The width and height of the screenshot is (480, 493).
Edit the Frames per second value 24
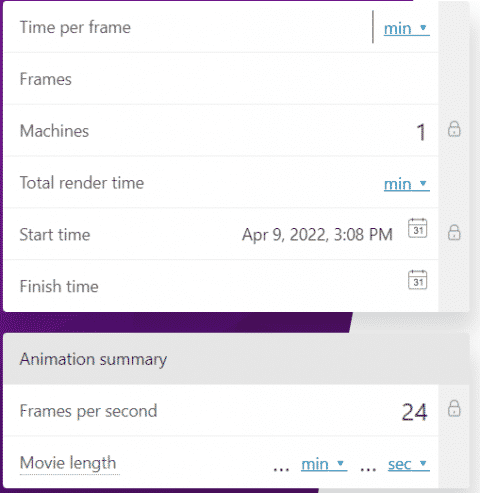click(x=414, y=412)
